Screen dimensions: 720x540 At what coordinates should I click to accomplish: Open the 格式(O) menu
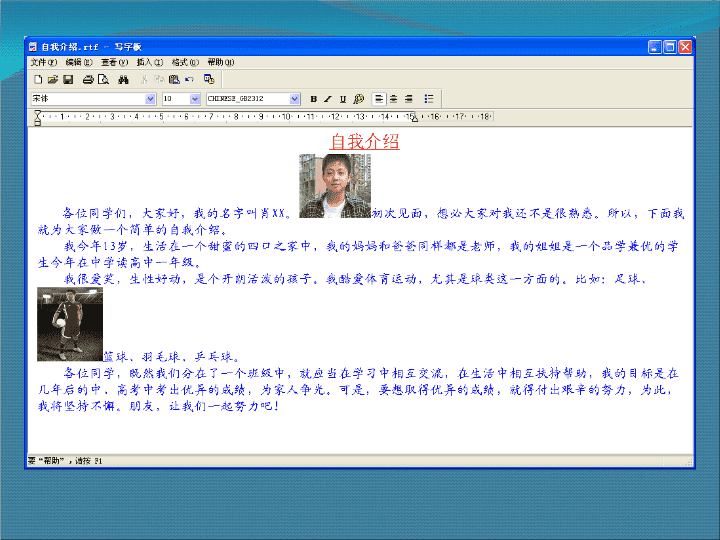coord(185,62)
